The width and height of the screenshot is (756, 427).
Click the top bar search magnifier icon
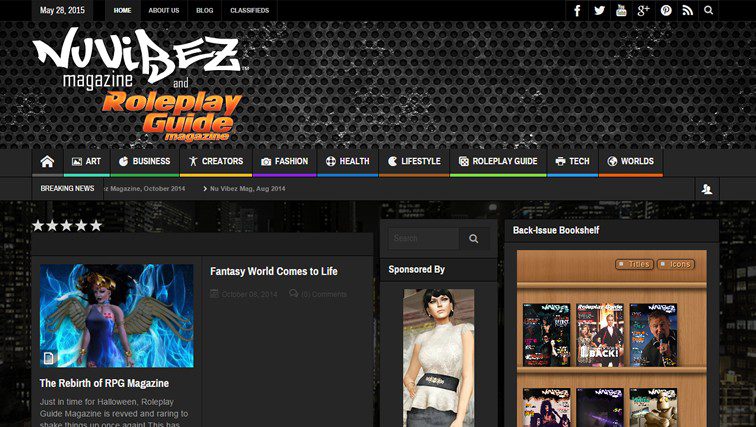708,10
